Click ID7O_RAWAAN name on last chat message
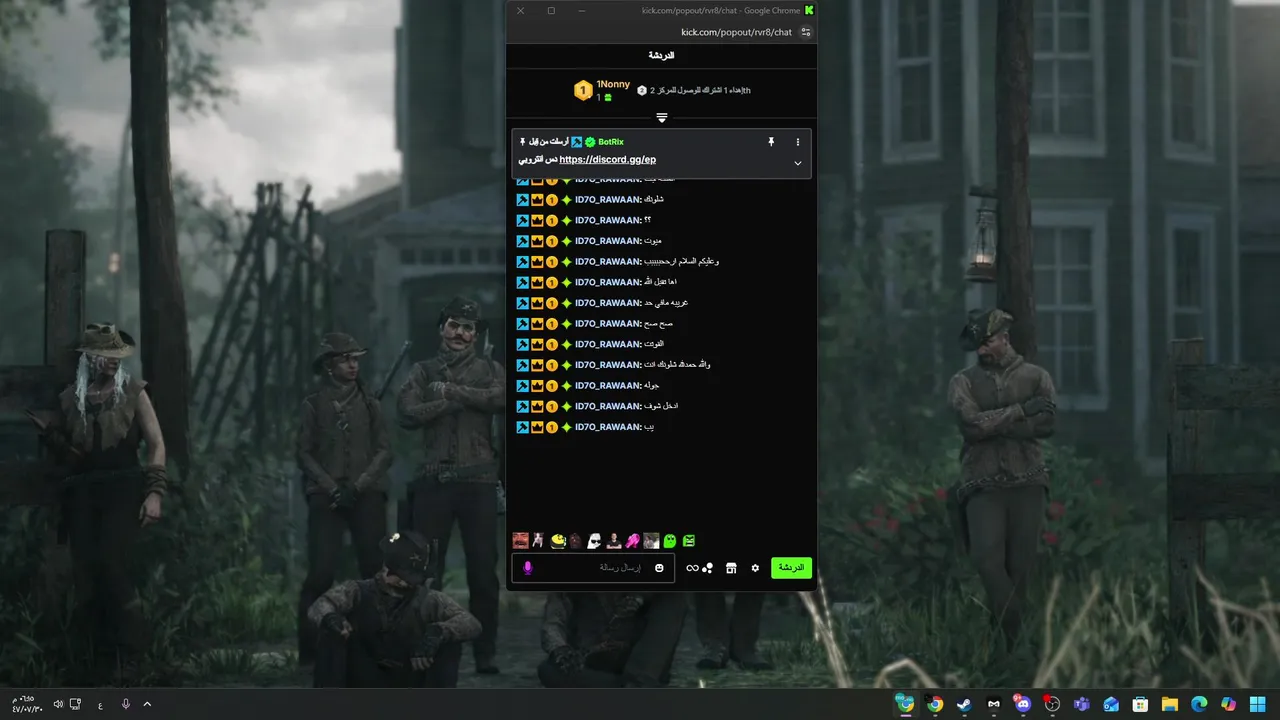The height and width of the screenshot is (720, 1280). point(608,427)
